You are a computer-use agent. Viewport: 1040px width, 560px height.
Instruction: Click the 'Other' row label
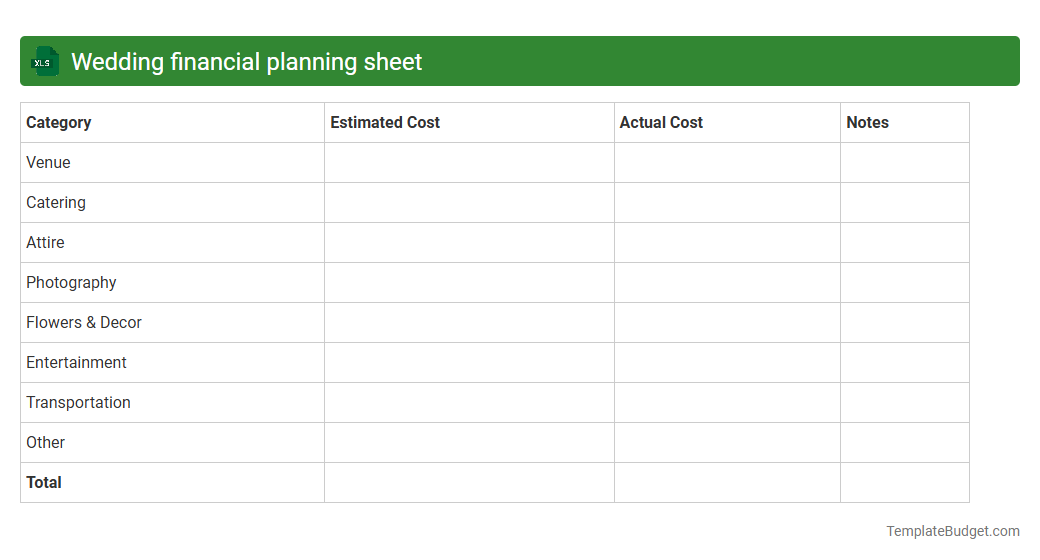pos(45,443)
